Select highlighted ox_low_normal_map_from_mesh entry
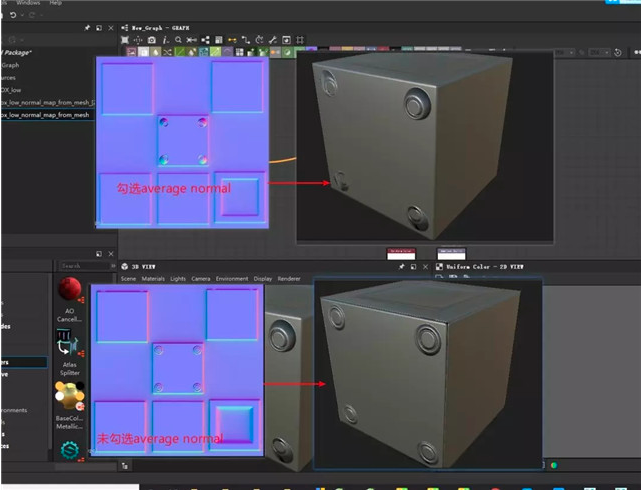Image resolution: width=641 pixels, height=491 pixels. 48,115
